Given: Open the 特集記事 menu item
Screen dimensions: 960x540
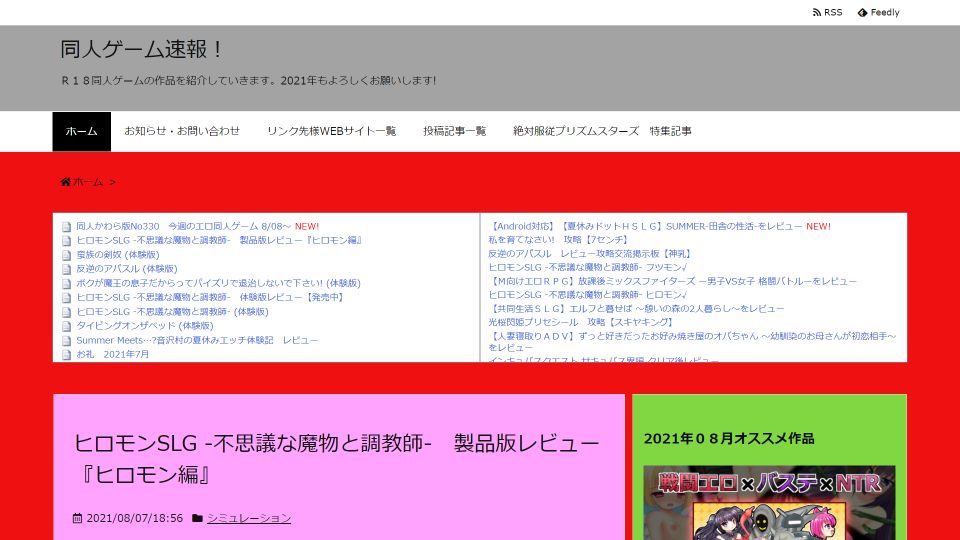Looking at the screenshot, I should point(602,131).
